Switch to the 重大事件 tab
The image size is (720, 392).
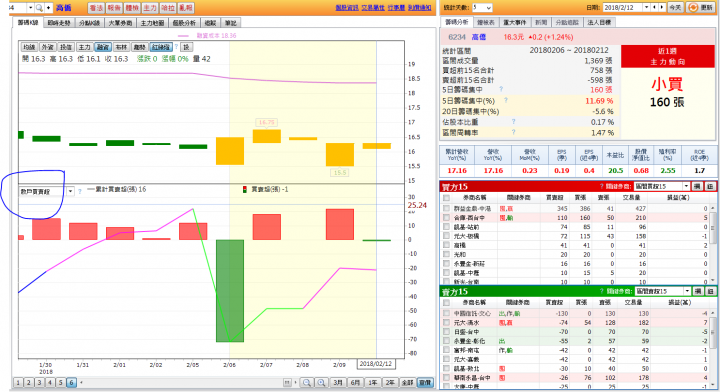pos(514,22)
